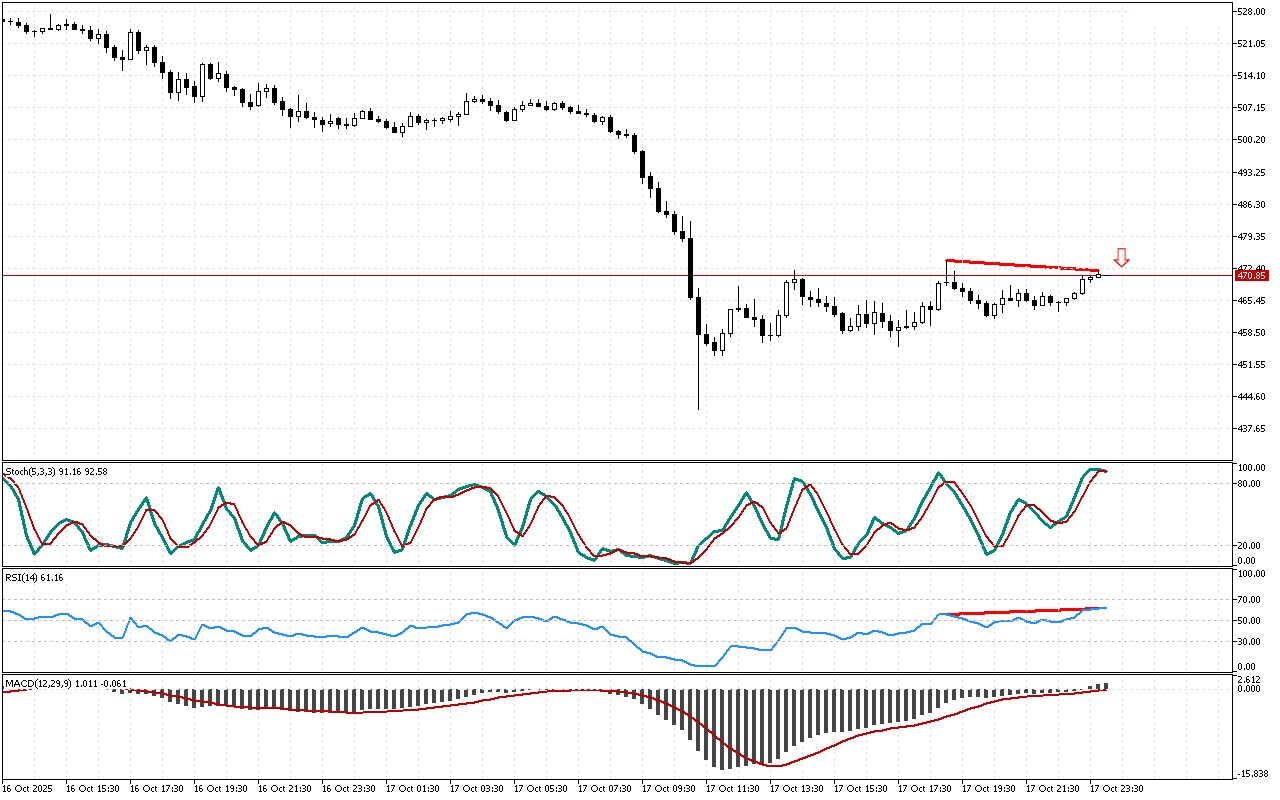Click the 17 Oct 09:30 time label
The width and height of the screenshot is (1280, 800).
668,788
